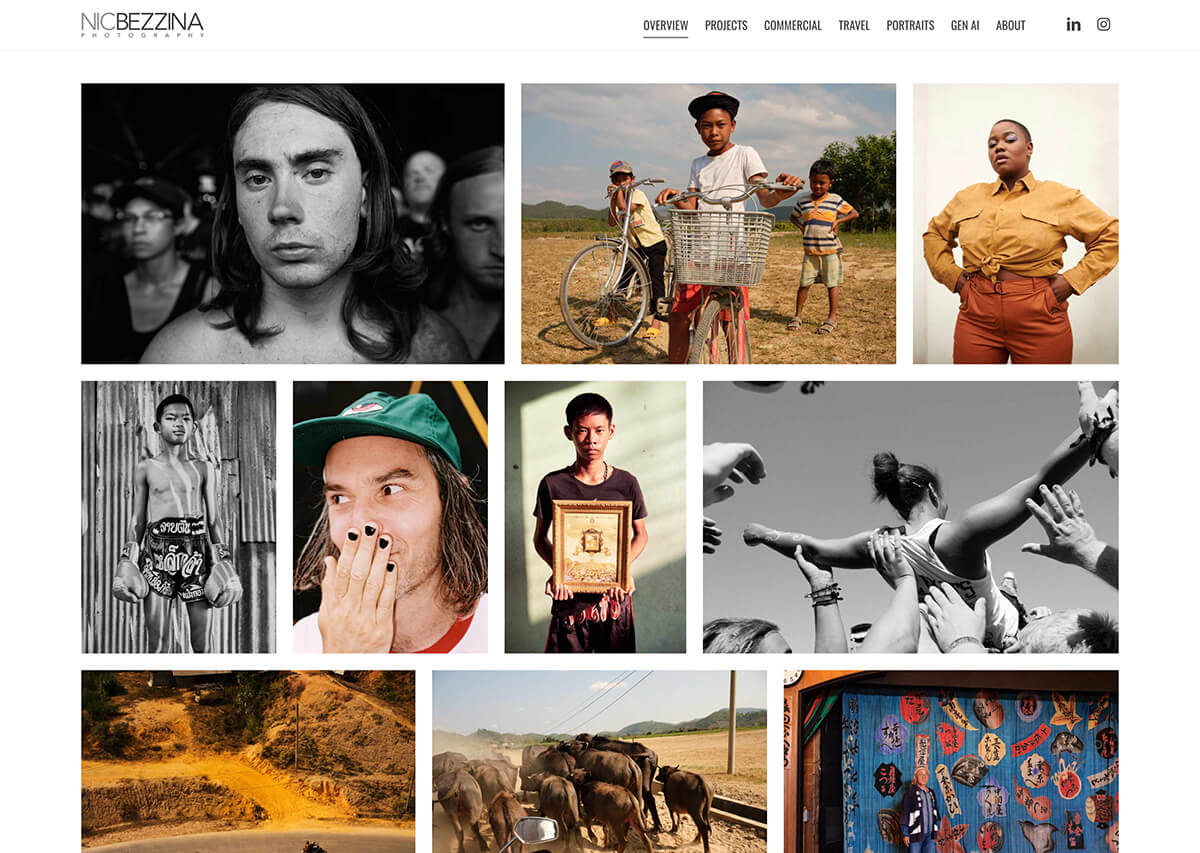Screen dimensions: 1200x853
Task: View the orange dirt road landscape photo
Action: (x=248, y=761)
